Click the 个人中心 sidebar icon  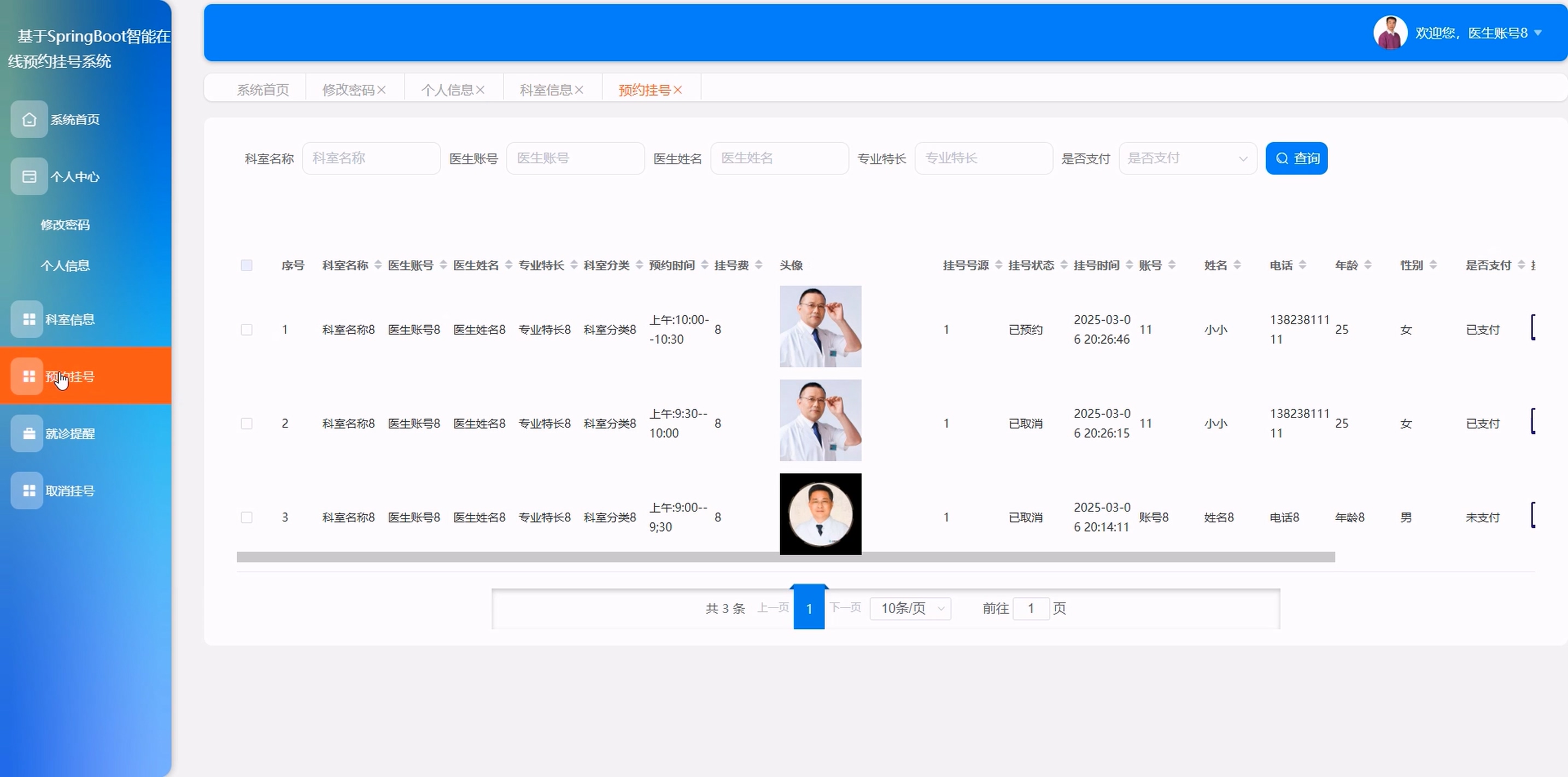point(28,176)
